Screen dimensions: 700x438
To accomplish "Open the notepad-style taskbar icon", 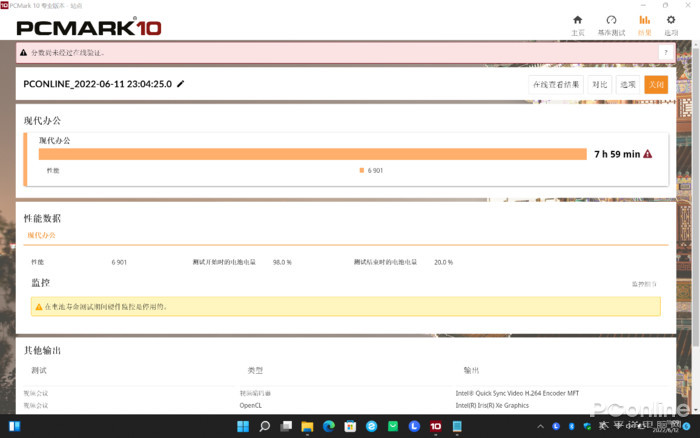I will 457,426.
